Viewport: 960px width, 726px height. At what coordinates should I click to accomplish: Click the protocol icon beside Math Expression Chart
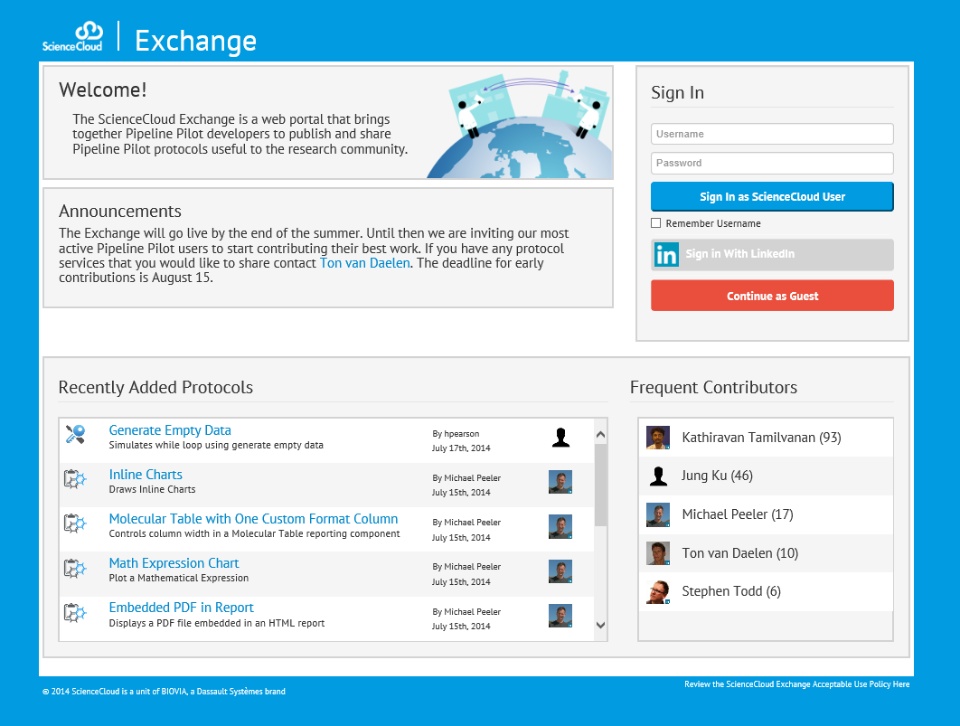(75, 568)
